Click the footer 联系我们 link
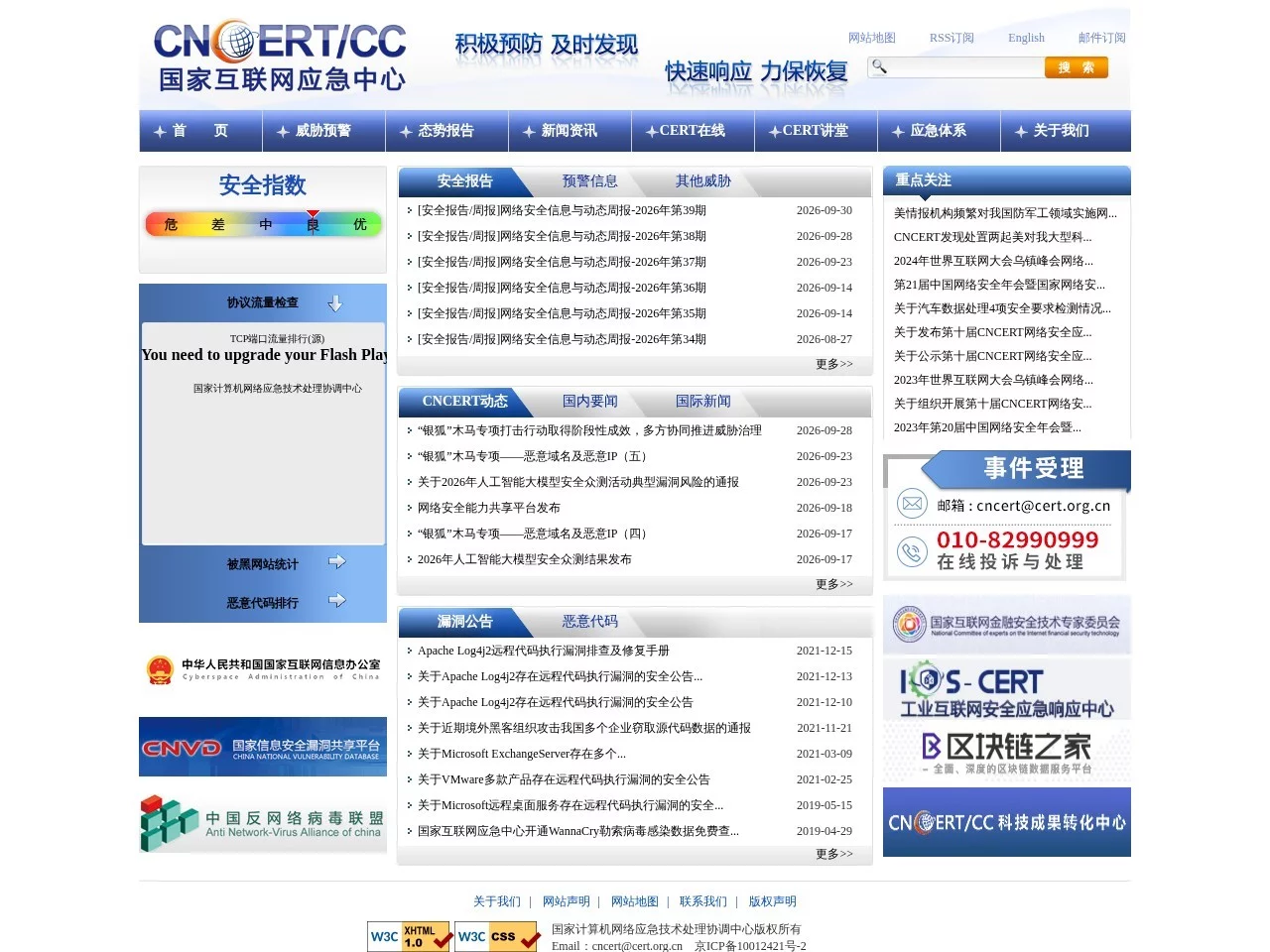Image resolution: width=1270 pixels, height=952 pixels. (x=703, y=901)
